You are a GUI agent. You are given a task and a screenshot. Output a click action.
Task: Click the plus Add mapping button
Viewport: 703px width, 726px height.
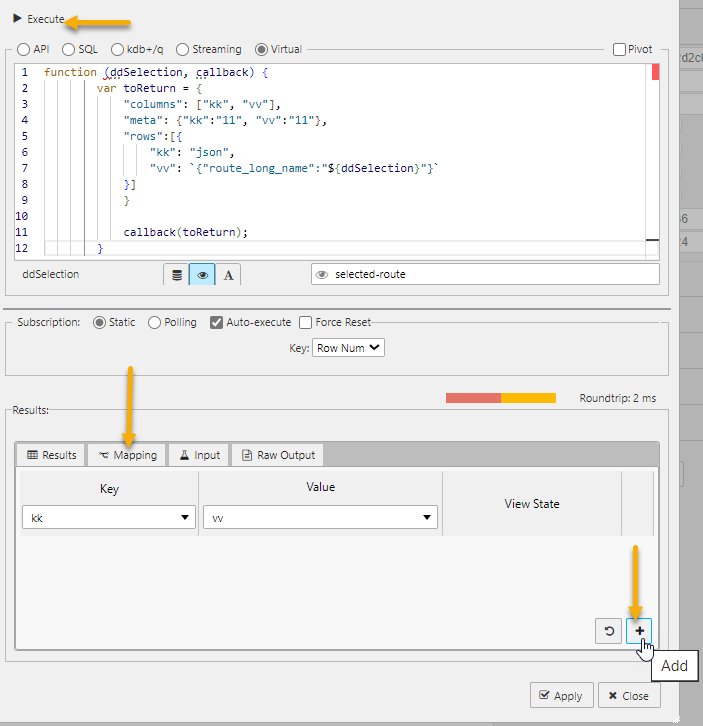point(639,631)
